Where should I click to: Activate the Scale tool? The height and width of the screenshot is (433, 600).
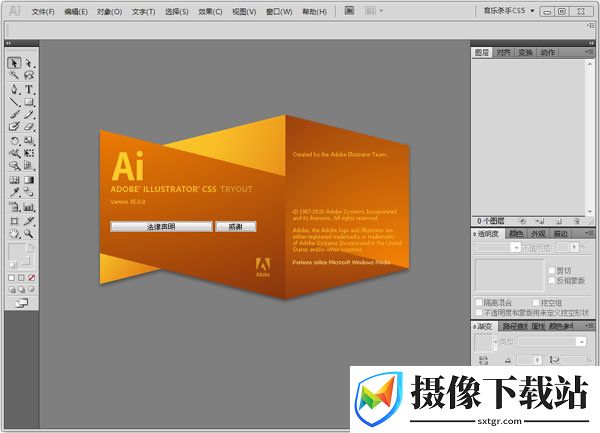pyautogui.click(x=29, y=141)
